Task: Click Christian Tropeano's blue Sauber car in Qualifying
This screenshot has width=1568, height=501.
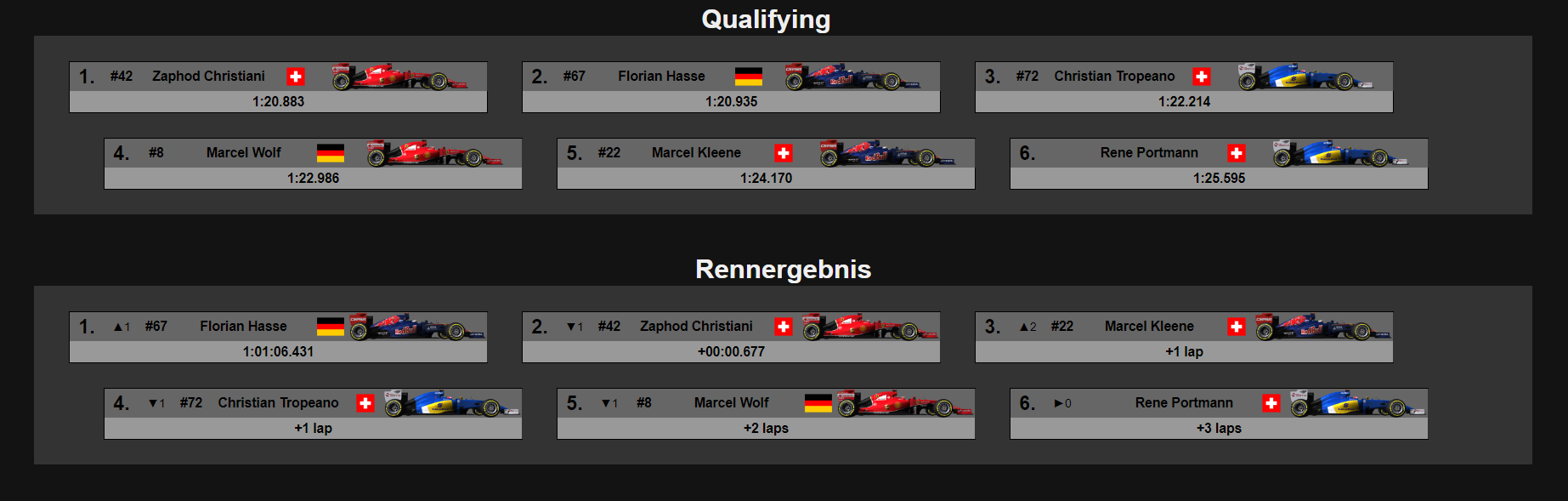Action: pyautogui.click(x=1305, y=77)
